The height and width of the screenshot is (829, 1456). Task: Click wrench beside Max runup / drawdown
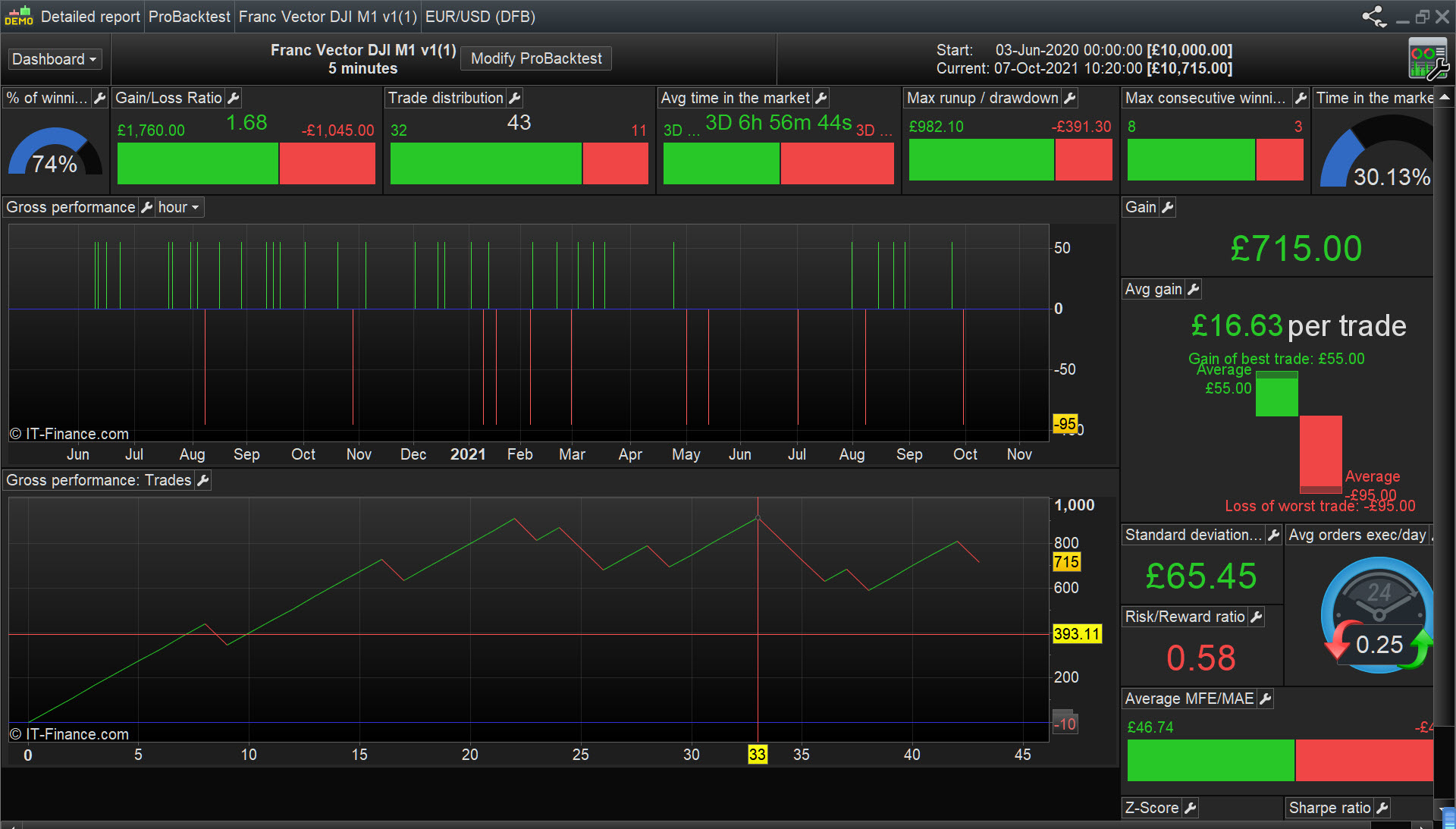[x=1070, y=98]
